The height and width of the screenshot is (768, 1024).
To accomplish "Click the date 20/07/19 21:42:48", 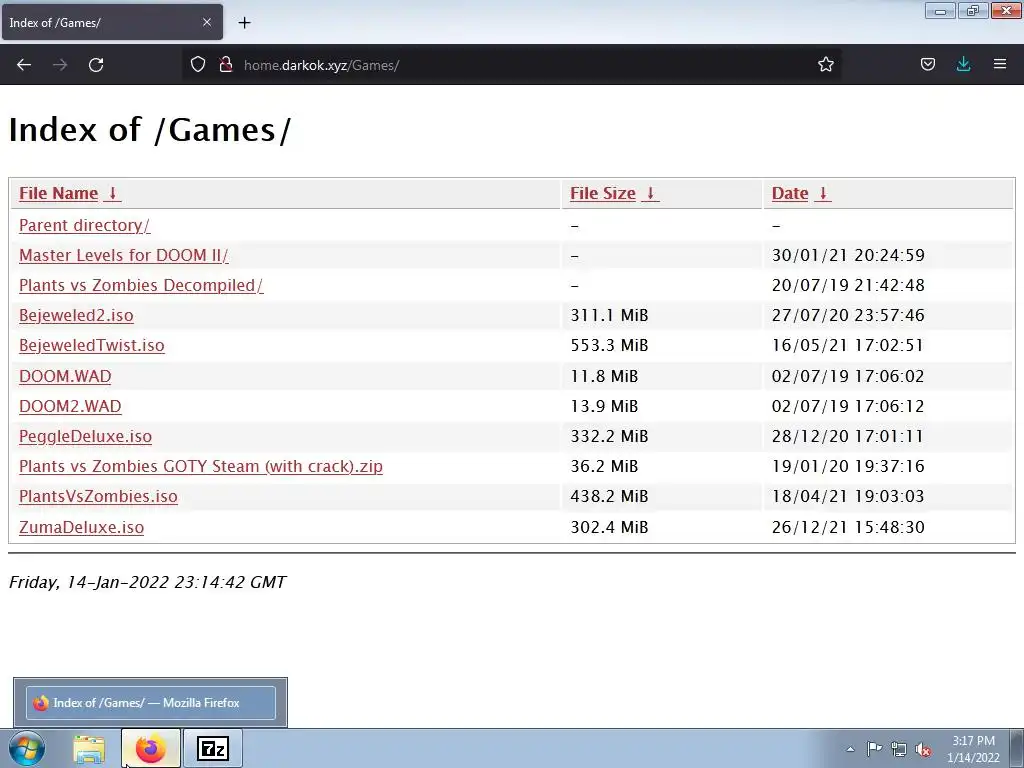I will tap(848, 285).
